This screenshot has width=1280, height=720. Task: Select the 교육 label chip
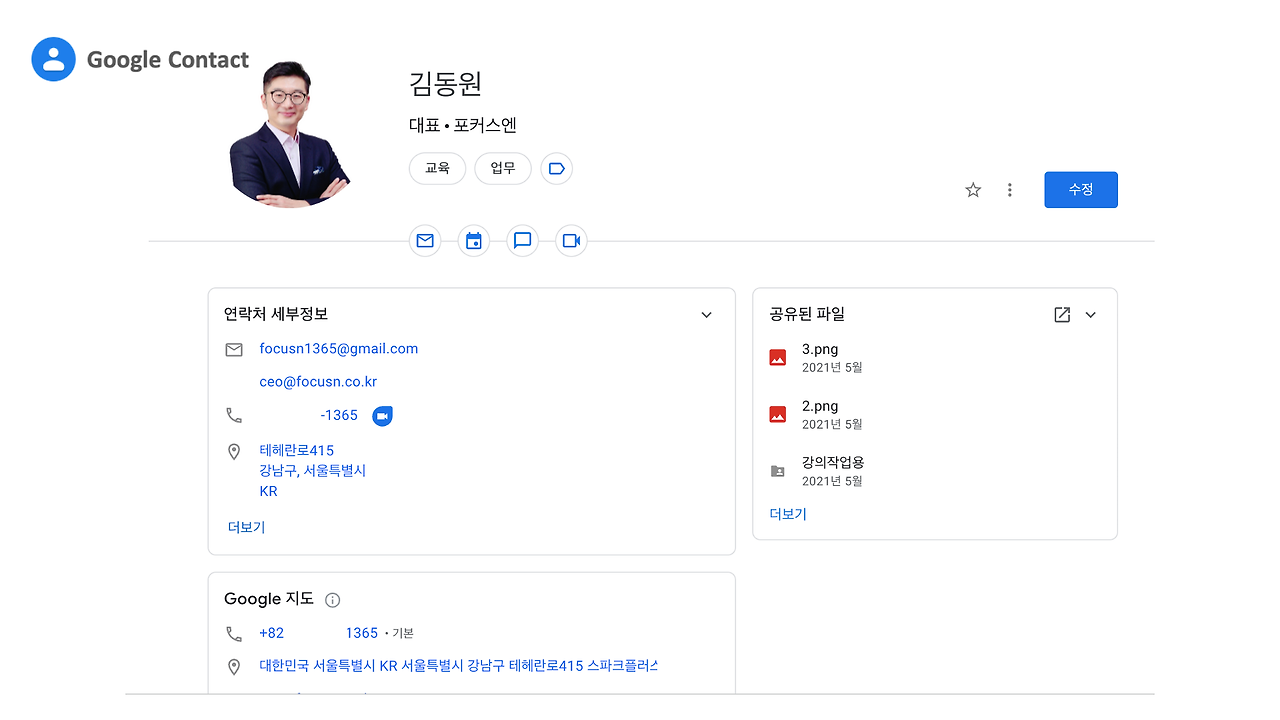pyautogui.click(x=437, y=168)
